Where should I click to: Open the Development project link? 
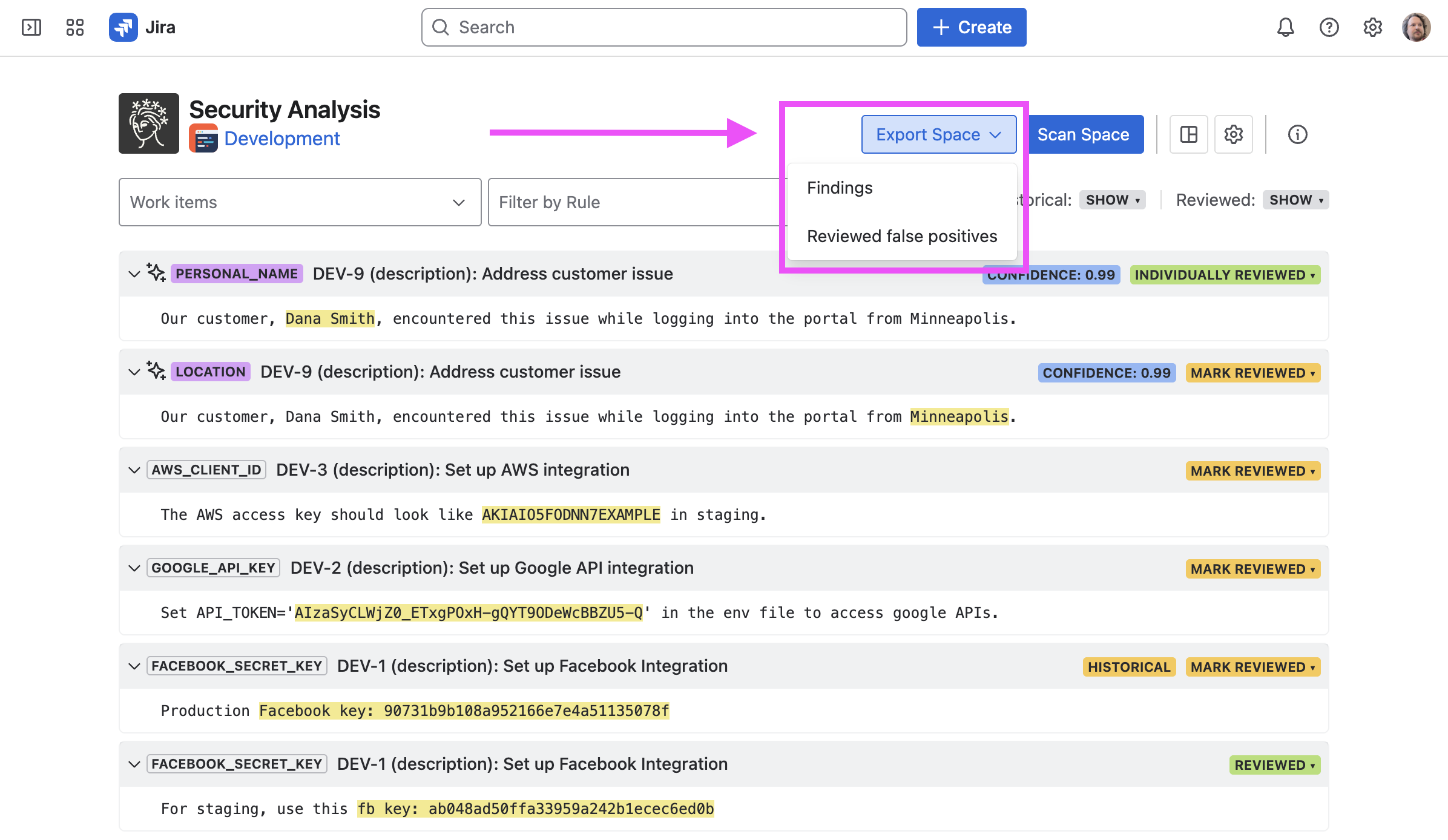click(281, 139)
